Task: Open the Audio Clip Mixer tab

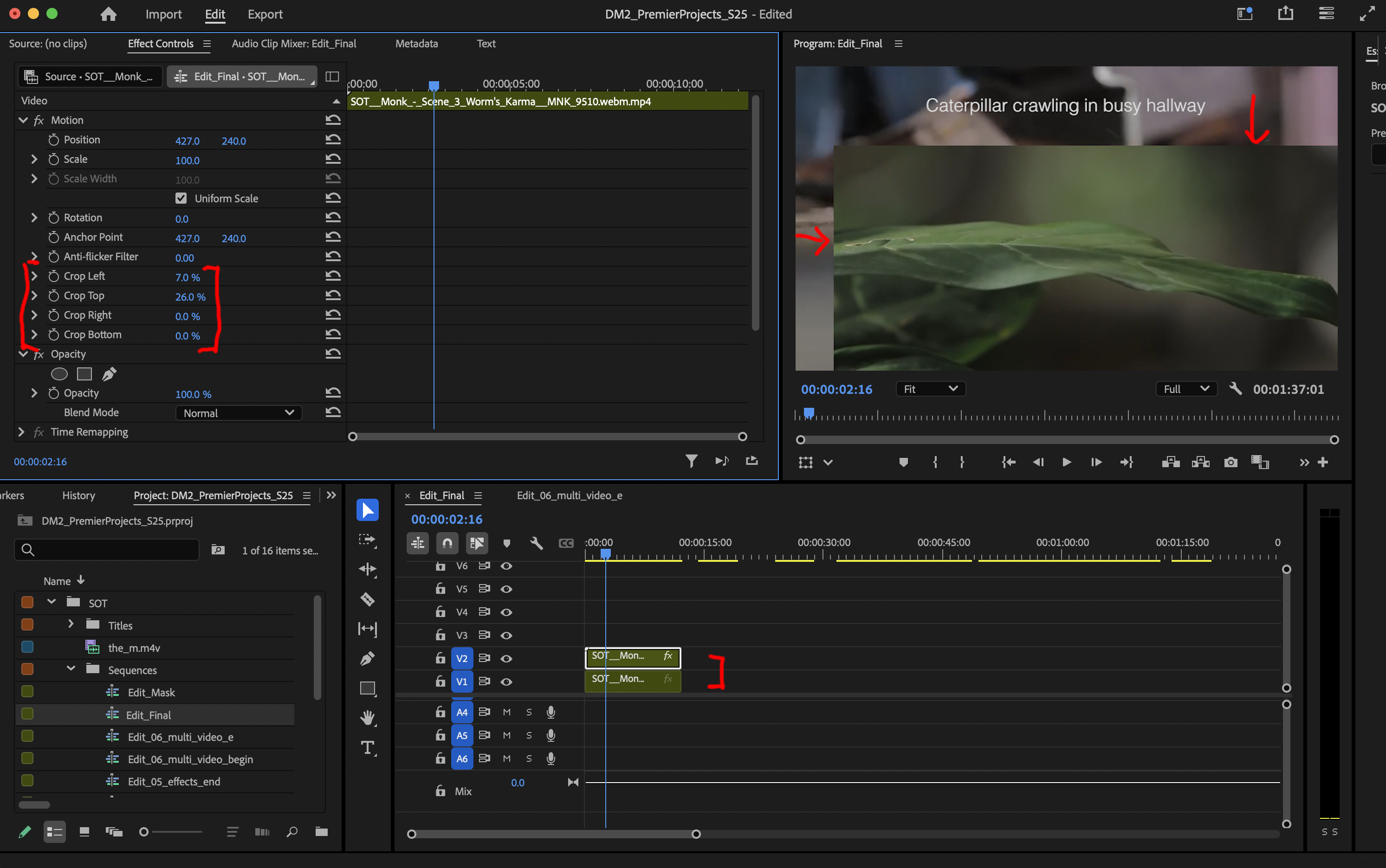Action: (293, 44)
